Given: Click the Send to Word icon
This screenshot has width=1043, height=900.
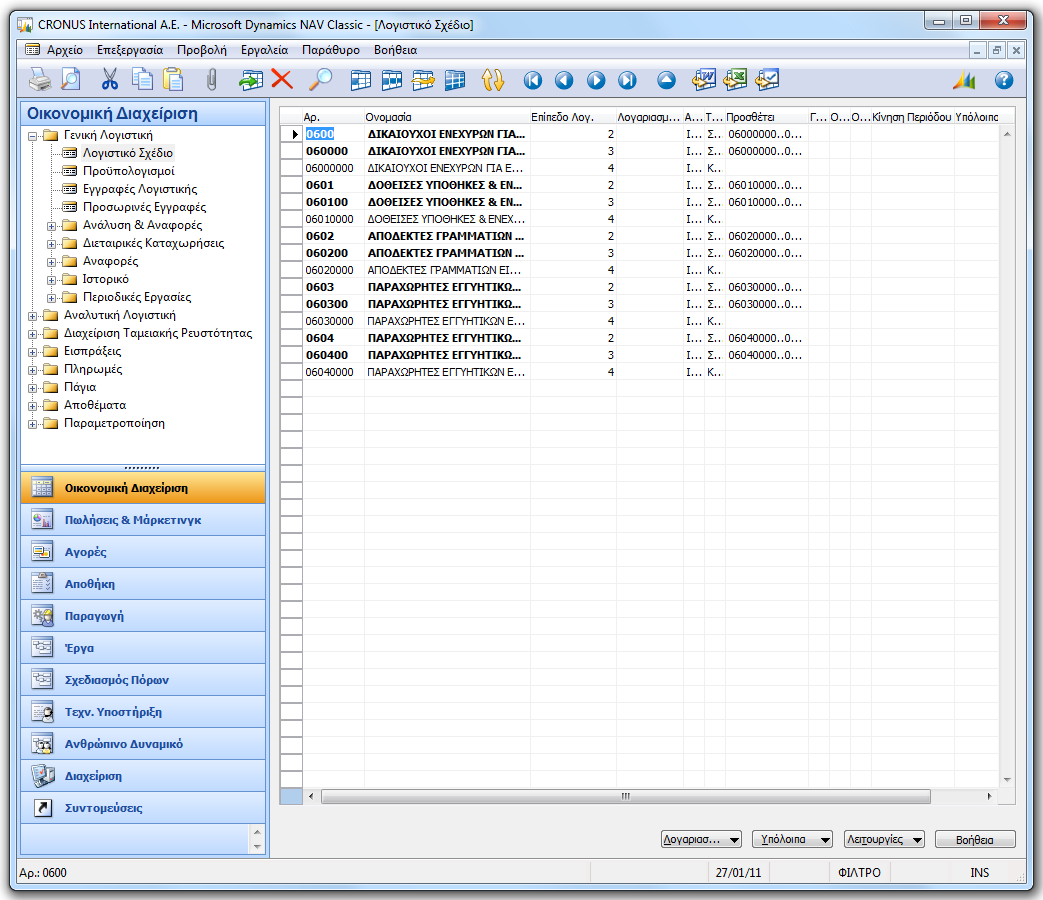Looking at the screenshot, I should click(704, 80).
